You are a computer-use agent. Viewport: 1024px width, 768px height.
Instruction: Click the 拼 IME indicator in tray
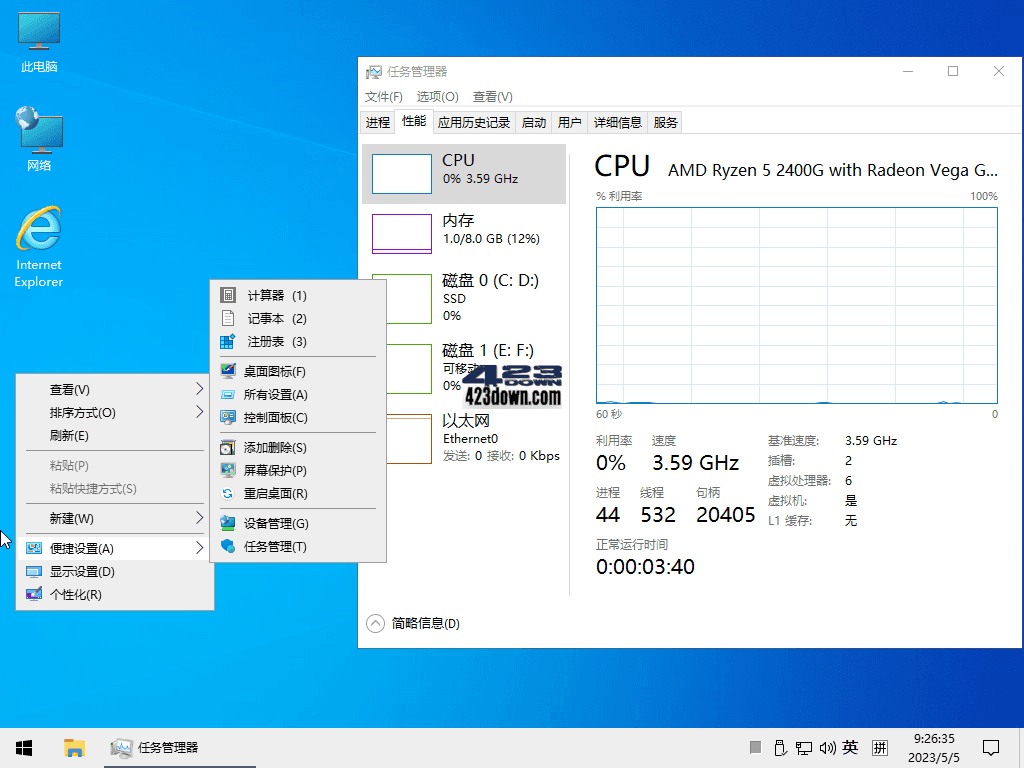click(880, 747)
